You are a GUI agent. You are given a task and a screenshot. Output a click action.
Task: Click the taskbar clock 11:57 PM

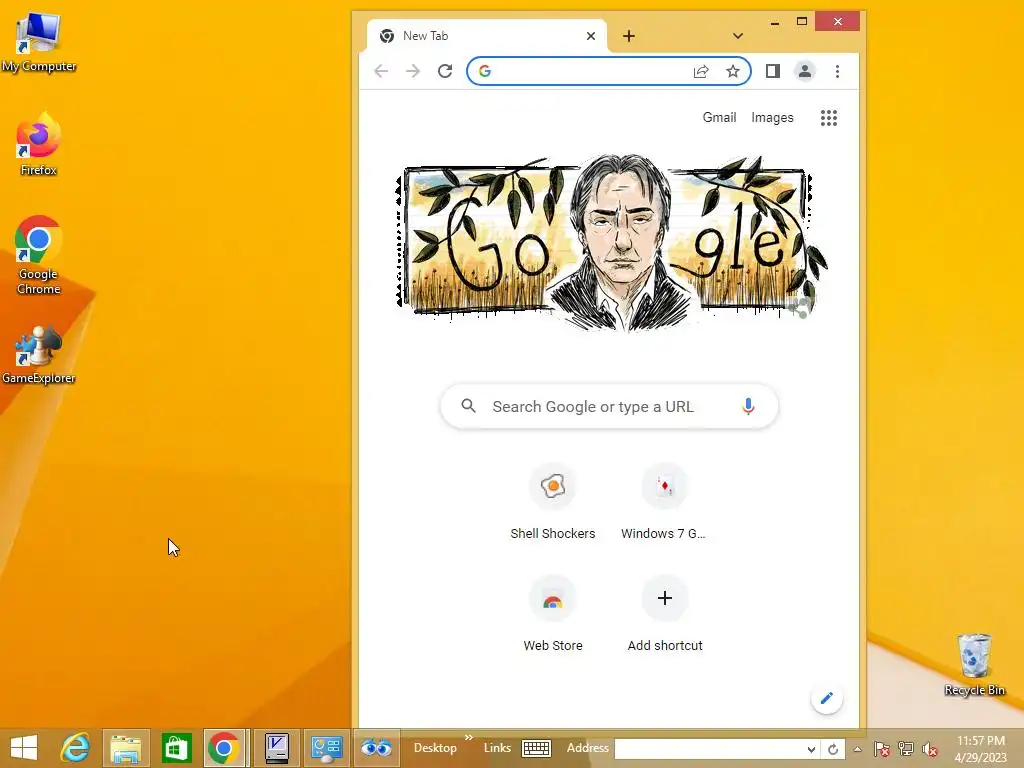(981, 741)
